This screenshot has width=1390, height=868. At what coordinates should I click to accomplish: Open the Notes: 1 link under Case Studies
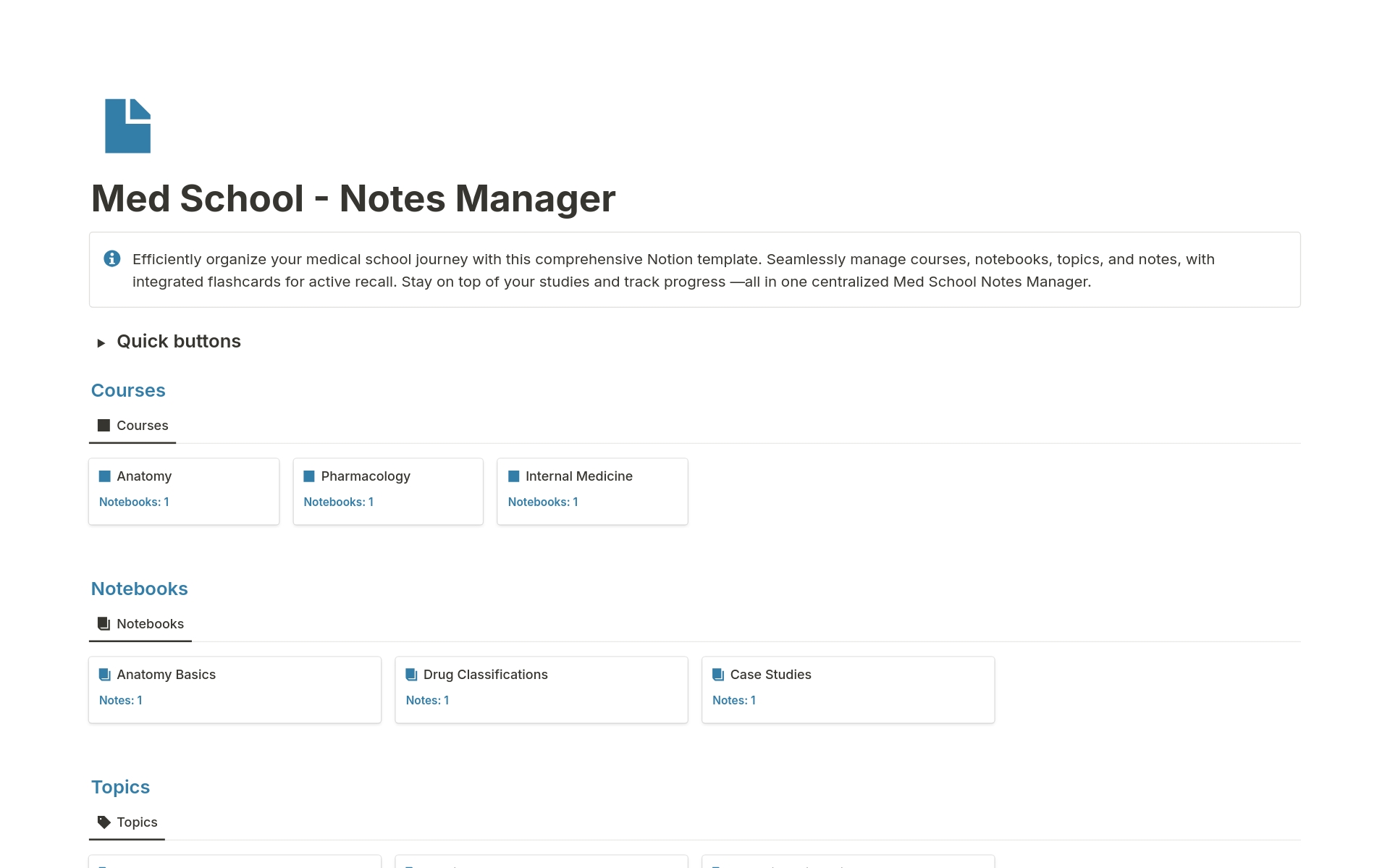click(x=734, y=700)
